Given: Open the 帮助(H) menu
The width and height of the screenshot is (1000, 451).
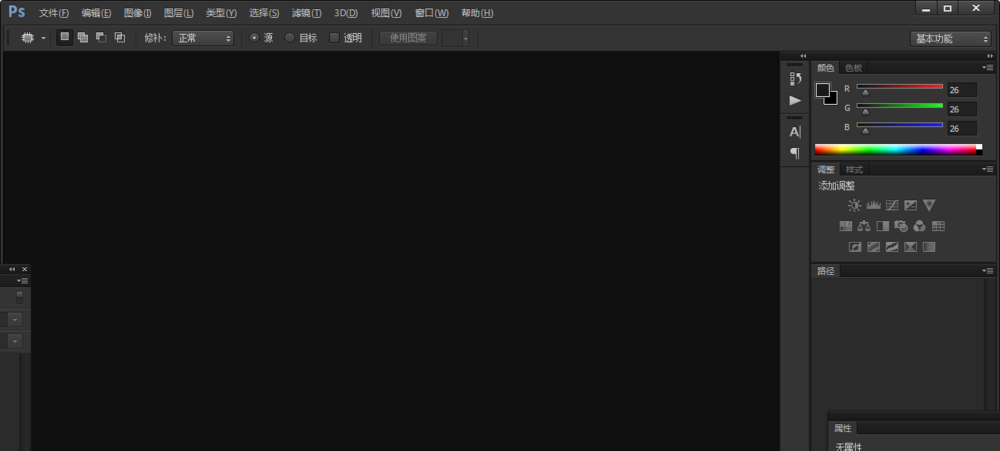Looking at the screenshot, I should pos(477,13).
